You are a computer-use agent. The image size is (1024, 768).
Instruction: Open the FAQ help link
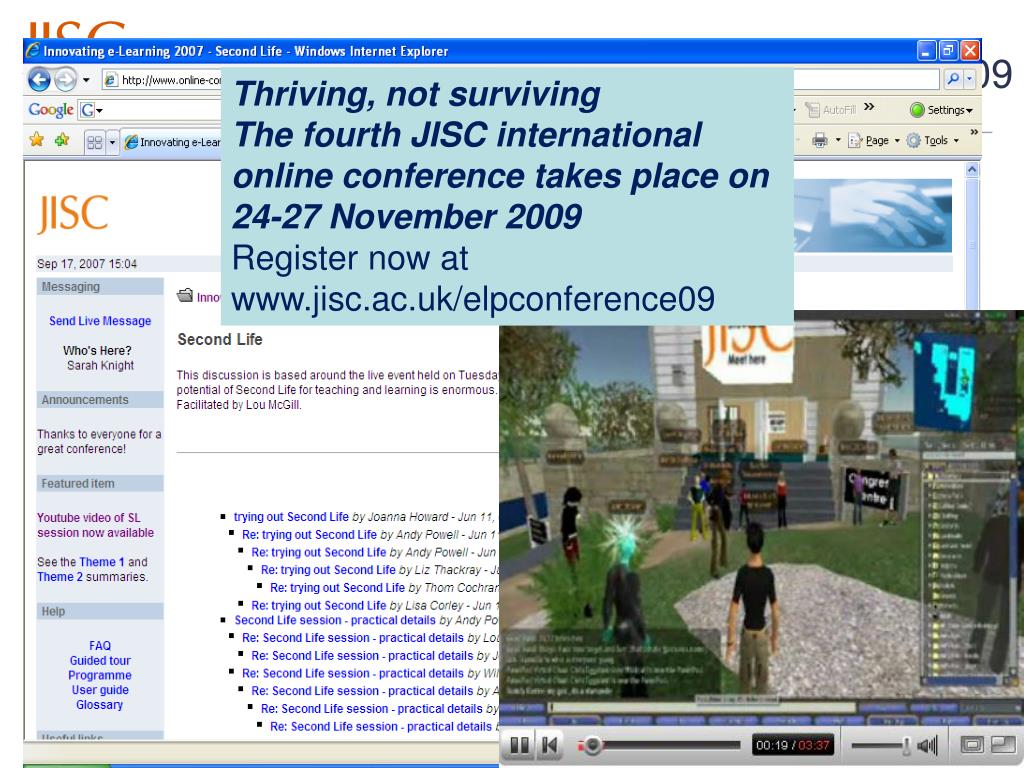point(100,645)
